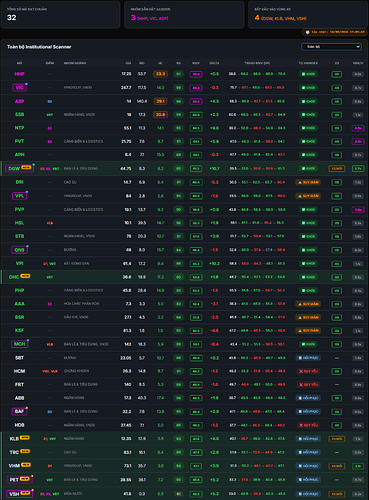Click the HỒI PHỤC badge in BAF row

click(x=308, y=412)
